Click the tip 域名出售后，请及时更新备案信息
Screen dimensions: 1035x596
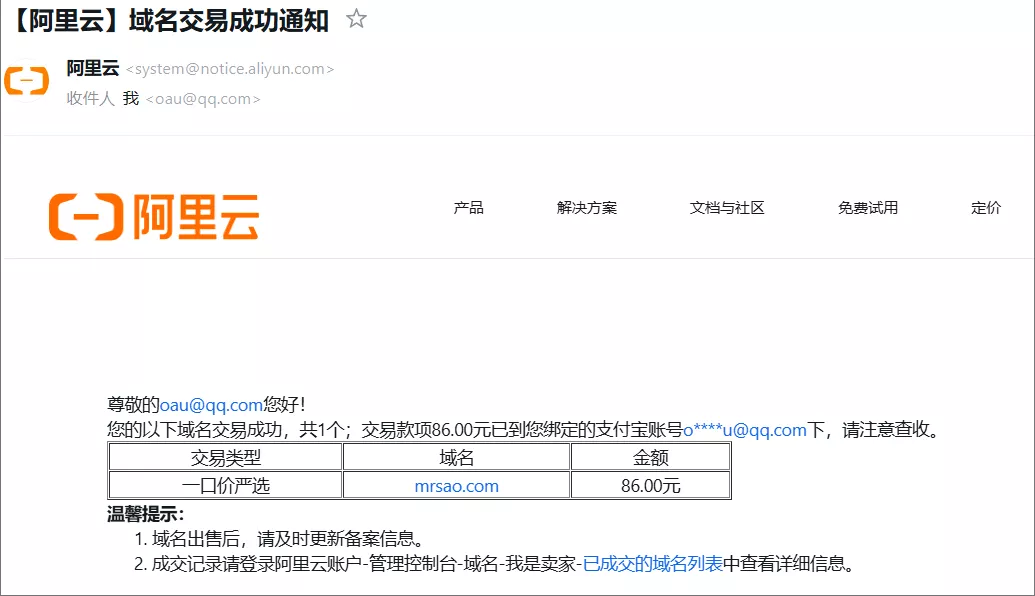click(288, 539)
